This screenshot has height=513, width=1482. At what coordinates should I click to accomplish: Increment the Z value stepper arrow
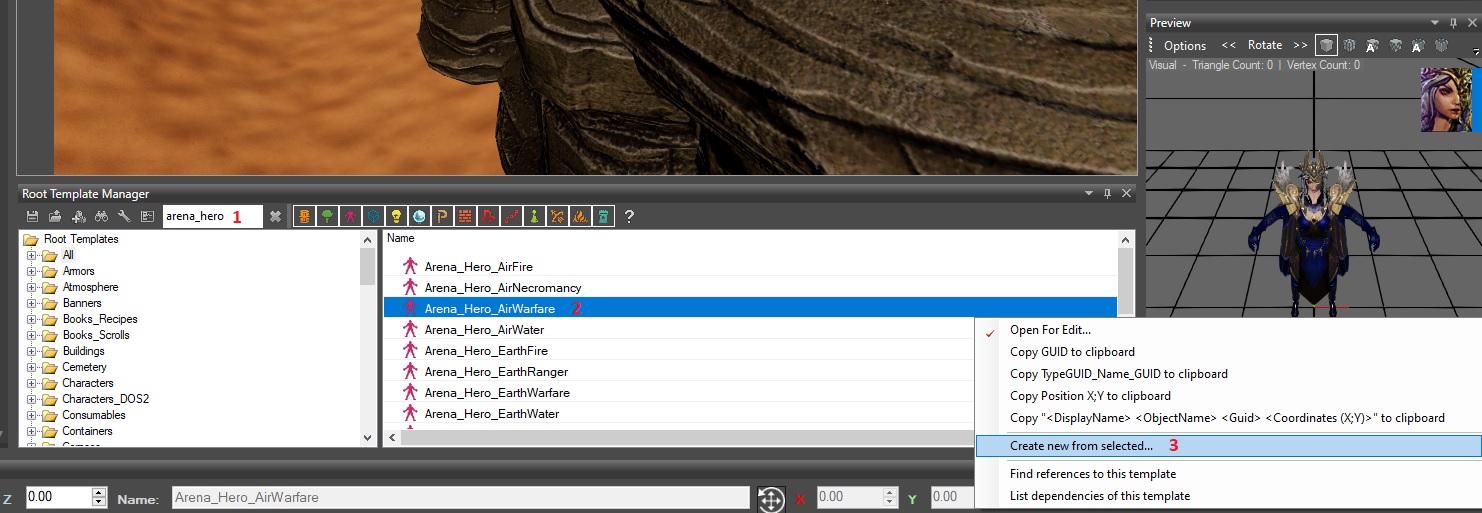click(99, 493)
